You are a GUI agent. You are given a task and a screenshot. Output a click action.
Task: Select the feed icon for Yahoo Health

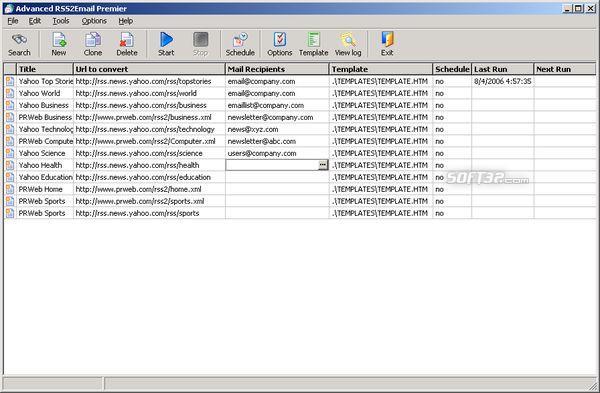pyautogui.click(x=10, y=165)
